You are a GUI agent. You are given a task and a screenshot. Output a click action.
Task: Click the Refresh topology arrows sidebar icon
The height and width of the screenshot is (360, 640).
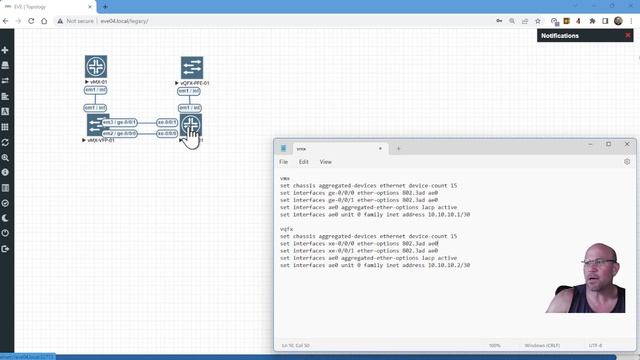[5, 142]
